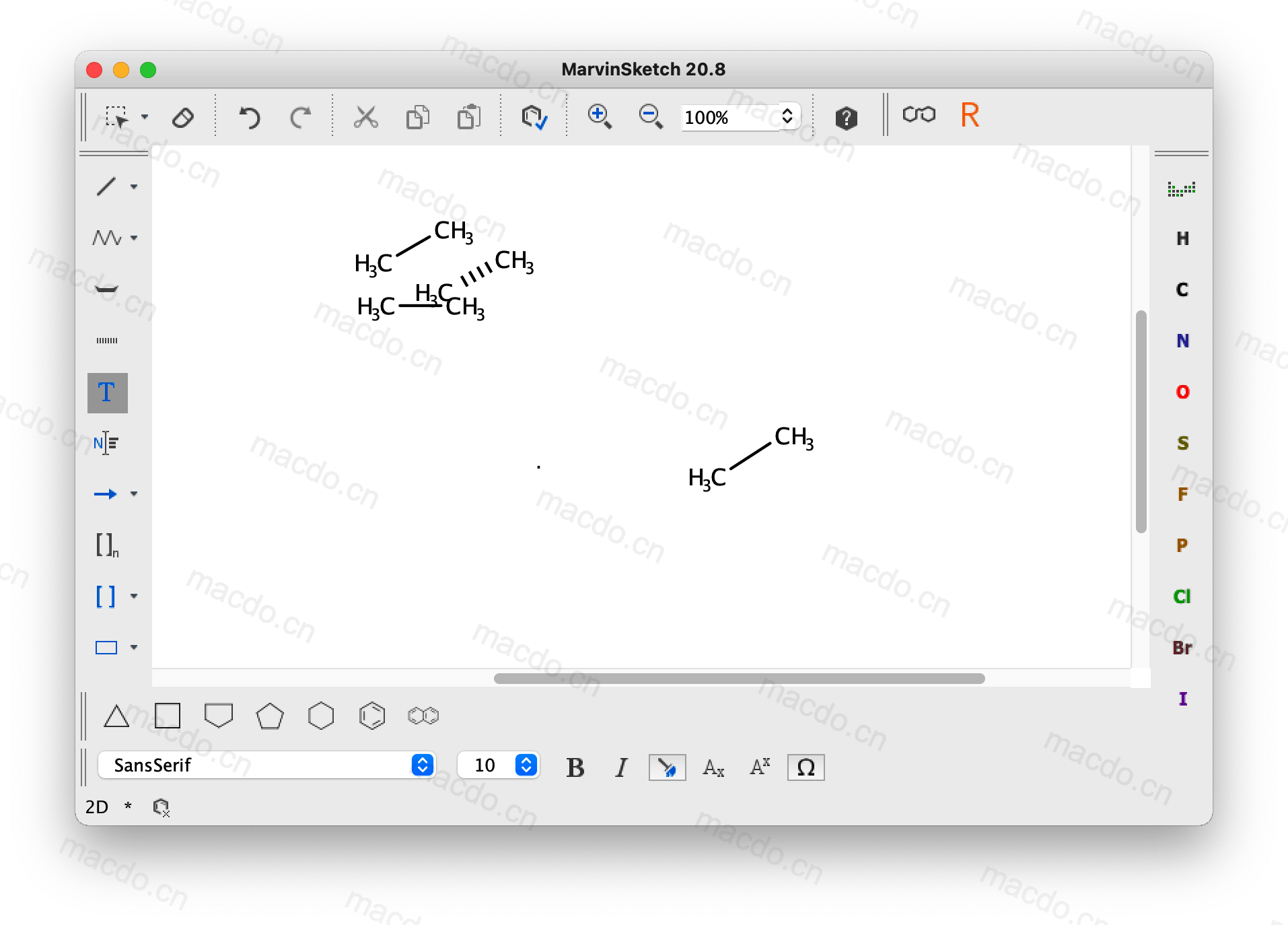The width and height of the screenshot is (1288, 925).
Task: Expand the rectangle shape dropdown arrow
Action: coord(134,648)
